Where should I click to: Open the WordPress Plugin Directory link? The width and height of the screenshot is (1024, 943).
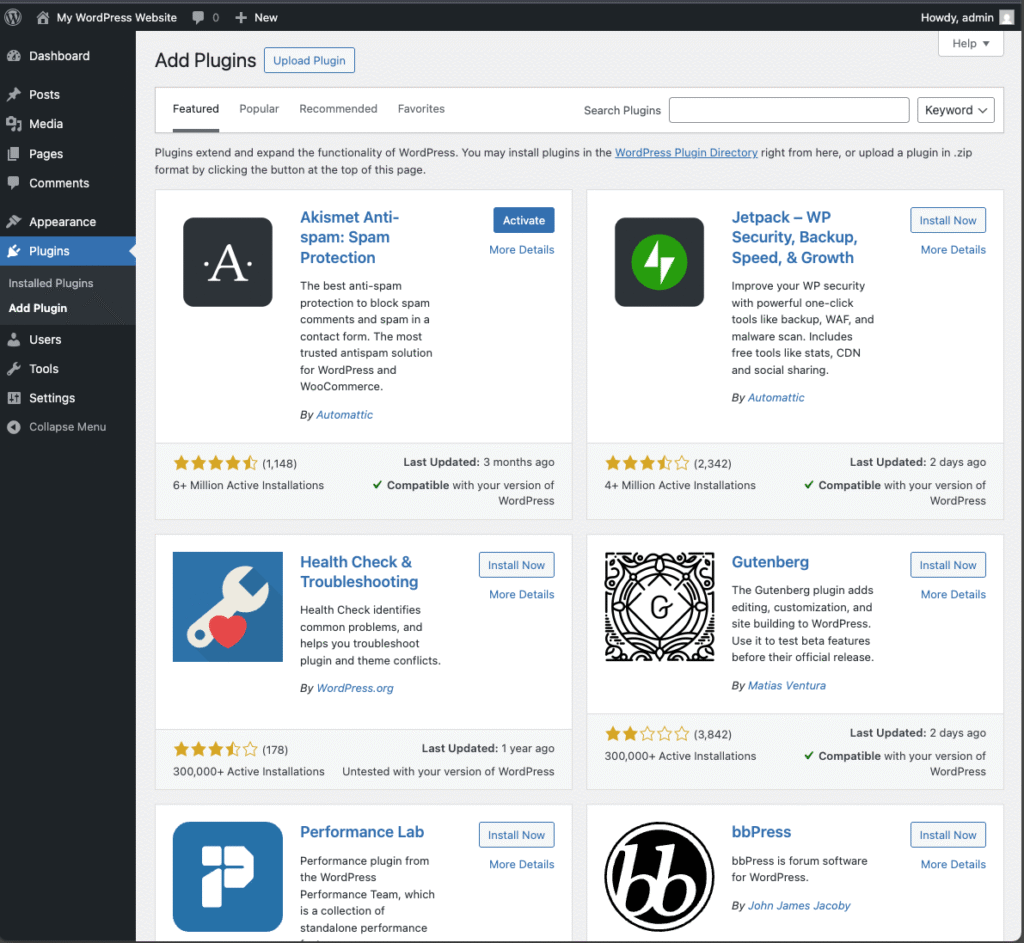[686, 153]
